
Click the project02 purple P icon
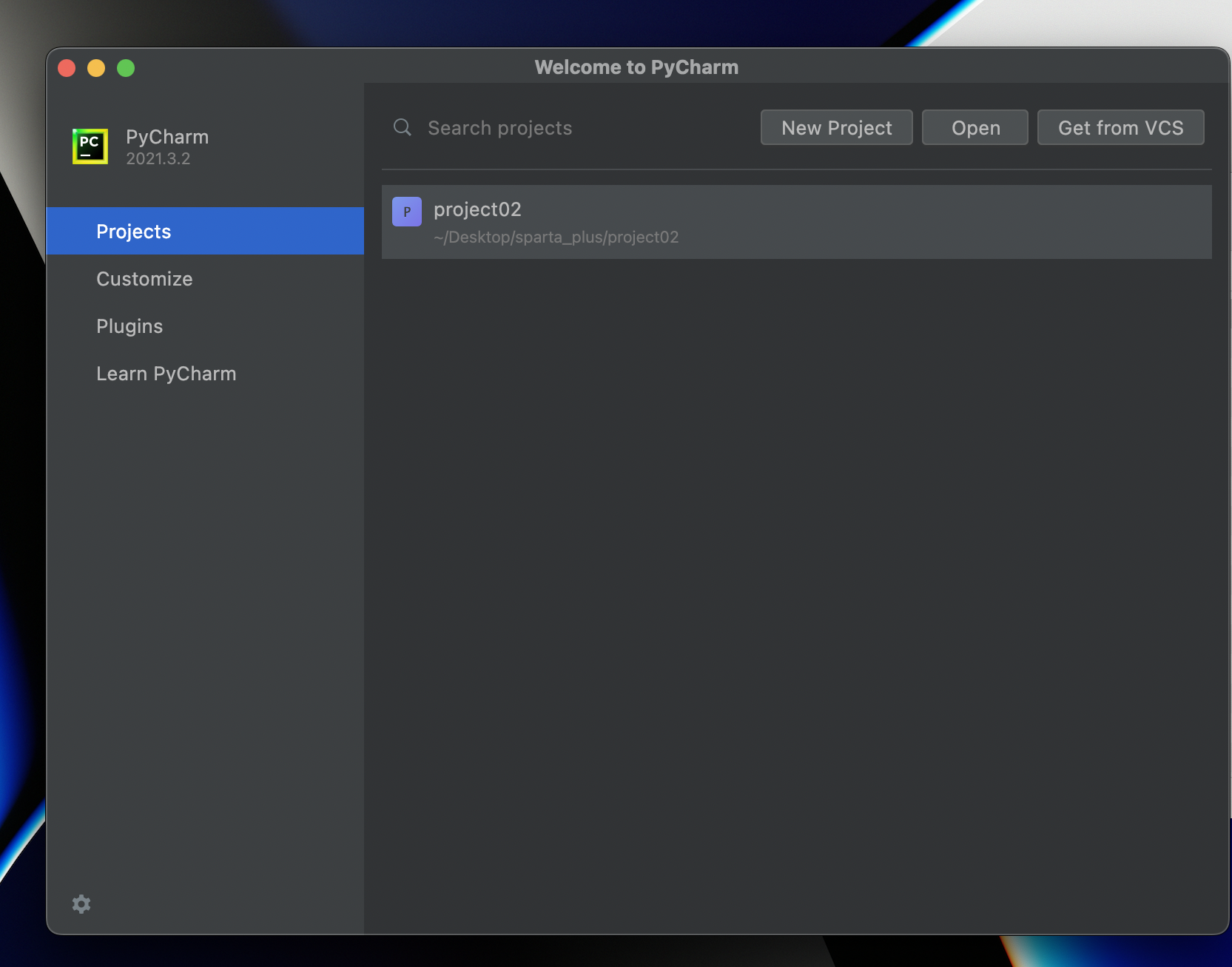407,212
